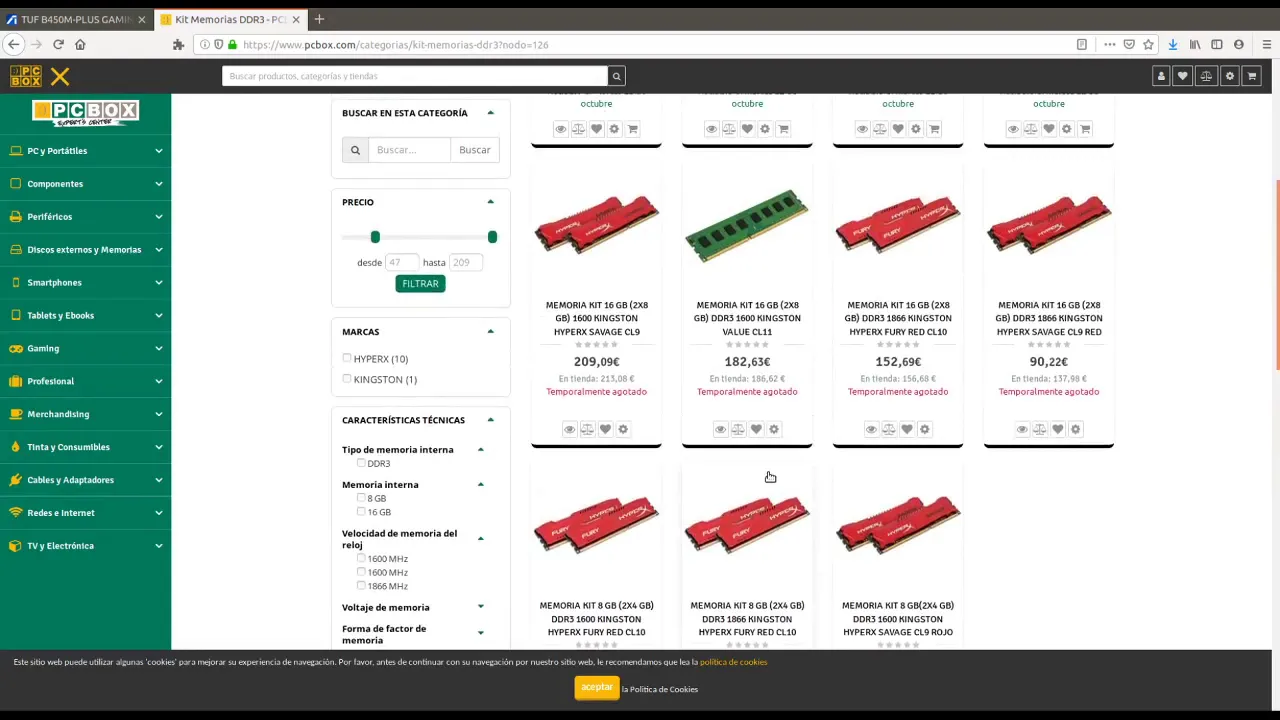The height and width of the screenshot is (720, 1280).
Task: Collapse Tipo de memoria interna section
Action: [x=481, y=450]
